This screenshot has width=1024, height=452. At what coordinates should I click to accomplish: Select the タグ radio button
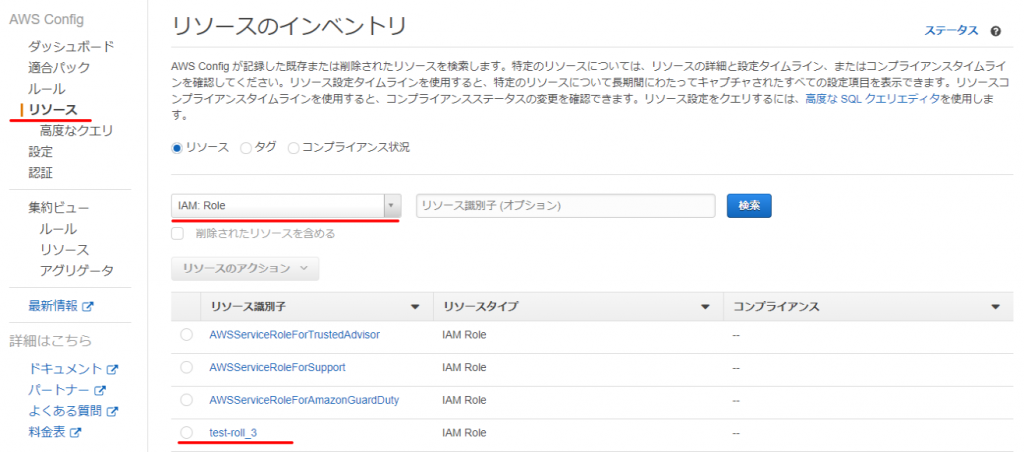click(x=246, y=148)
